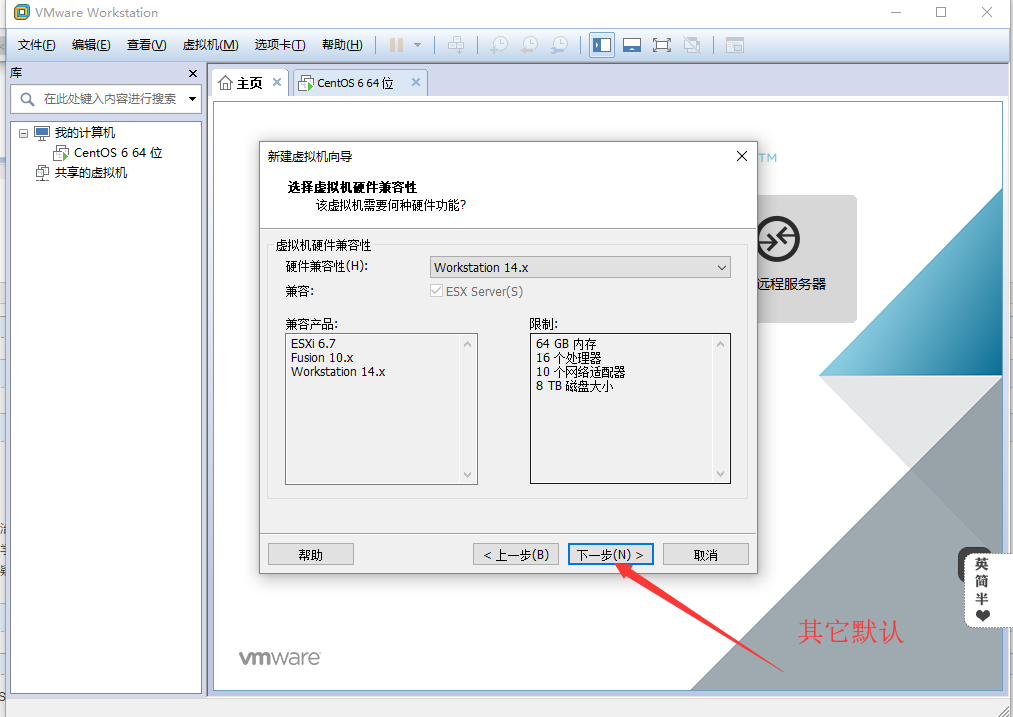This screenshot has width=1013, height=717.
Task: Toggle the ESX Server(S) checkbox
Action: (437, 291)
